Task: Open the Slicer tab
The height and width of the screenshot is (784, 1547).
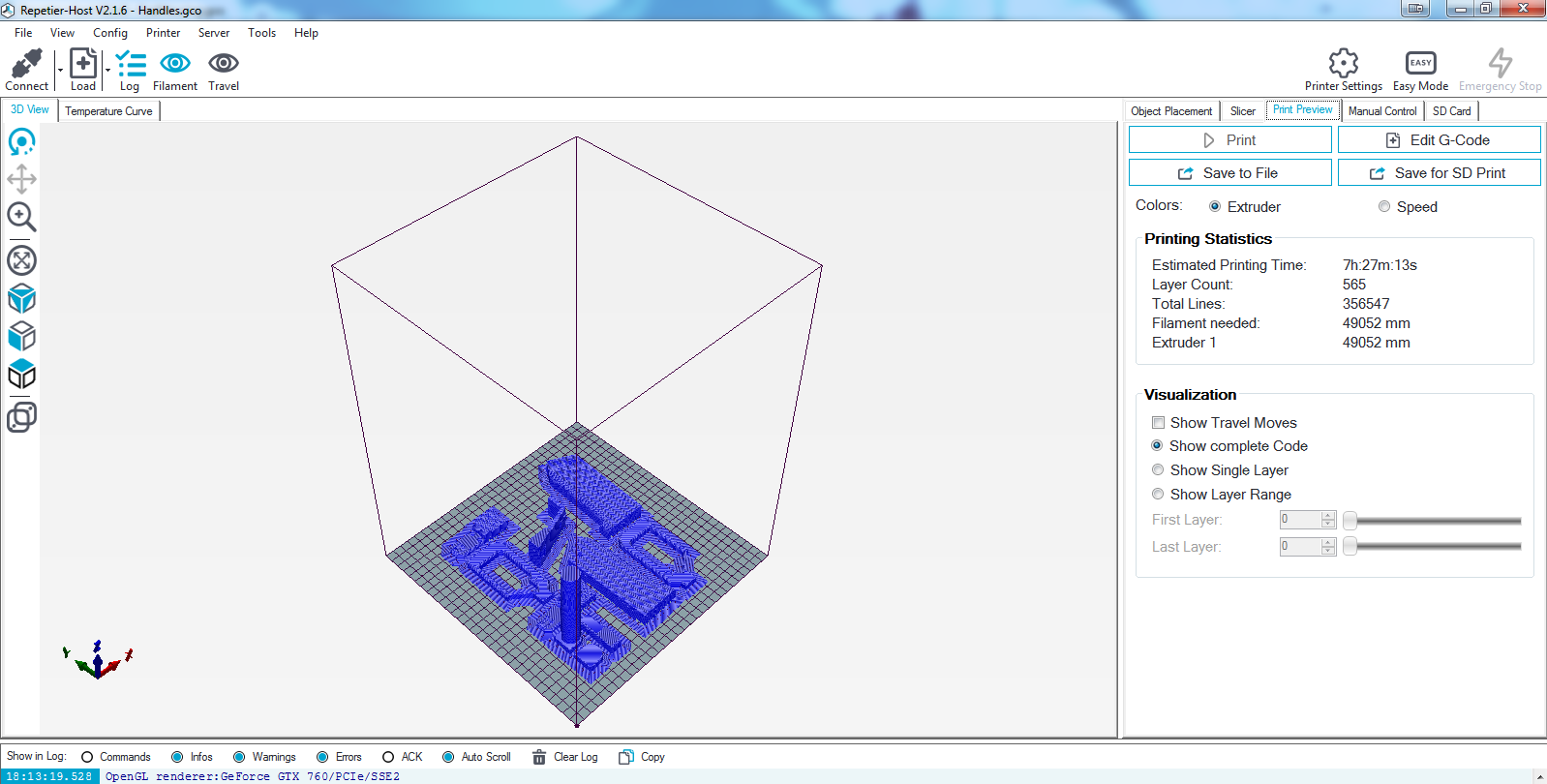Action: click(x=1242, y=111)
